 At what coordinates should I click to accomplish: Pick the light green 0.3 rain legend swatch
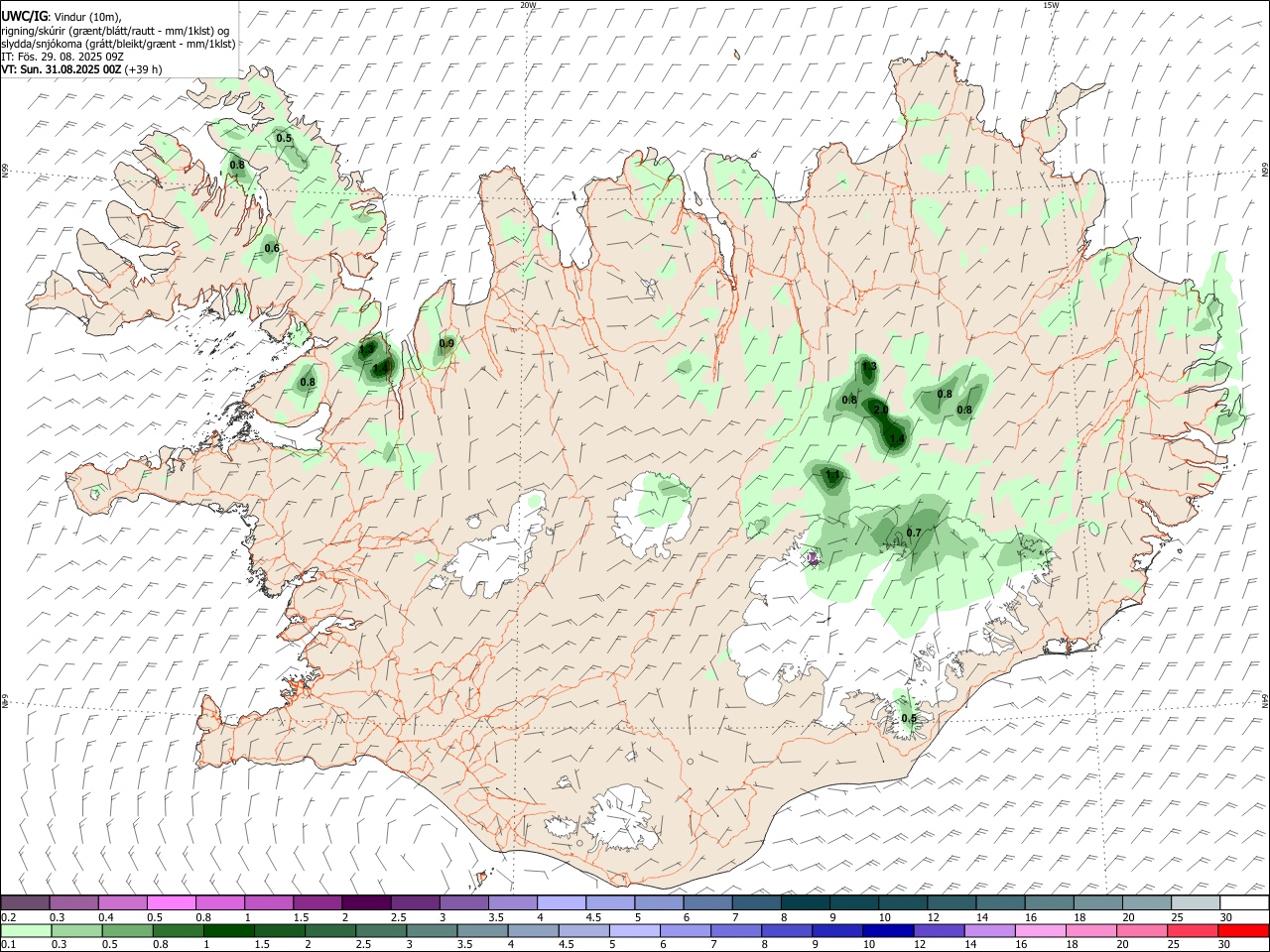tap(75, 930)
